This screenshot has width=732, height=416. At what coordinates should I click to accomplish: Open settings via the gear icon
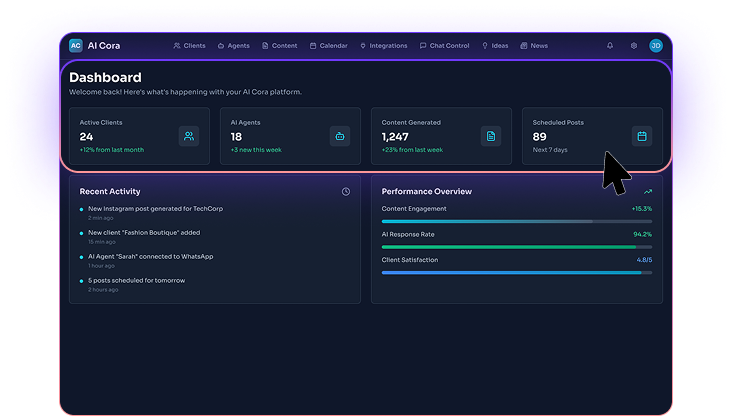coord(633,45)
